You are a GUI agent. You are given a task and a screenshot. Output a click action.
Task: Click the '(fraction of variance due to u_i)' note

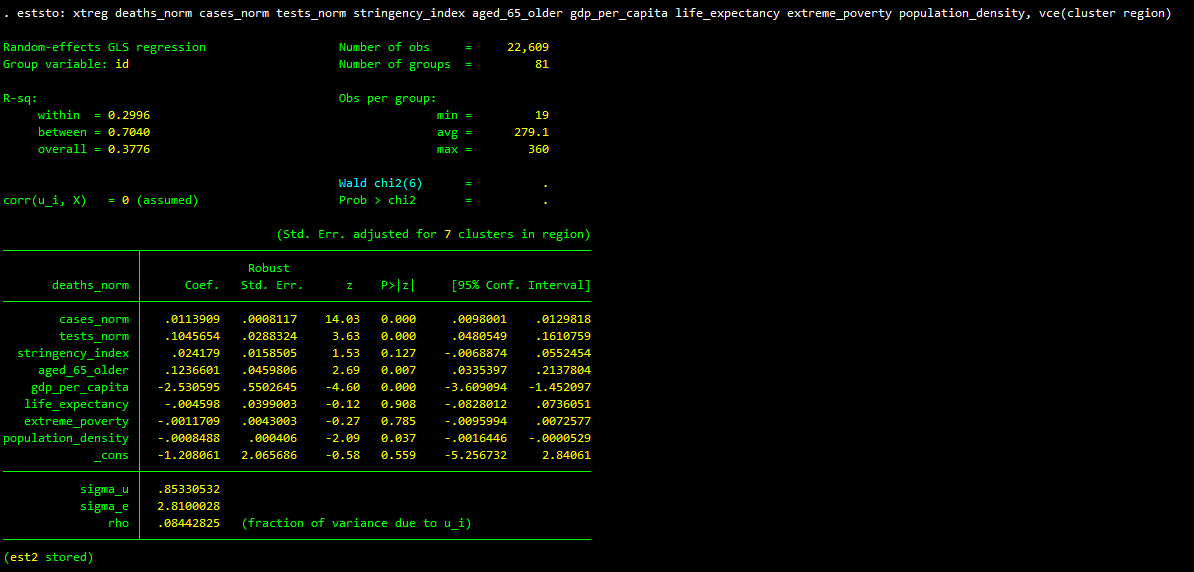pyautogui.click(x=356, y=524)
